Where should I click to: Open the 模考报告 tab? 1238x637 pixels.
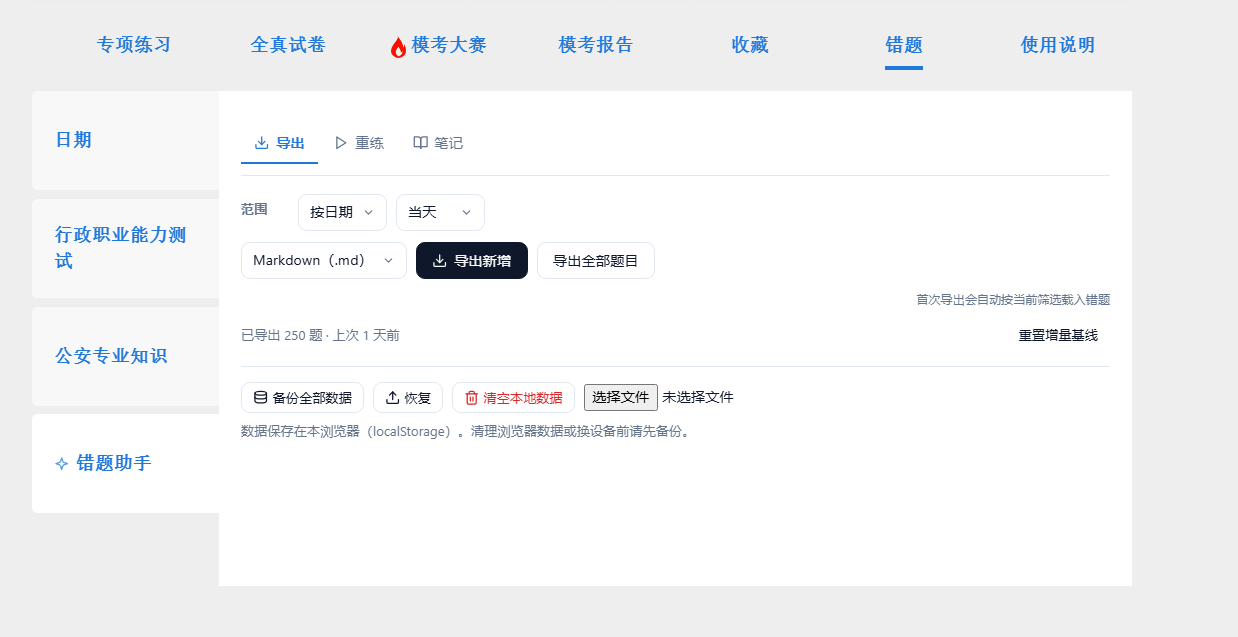tap(596, 45)
